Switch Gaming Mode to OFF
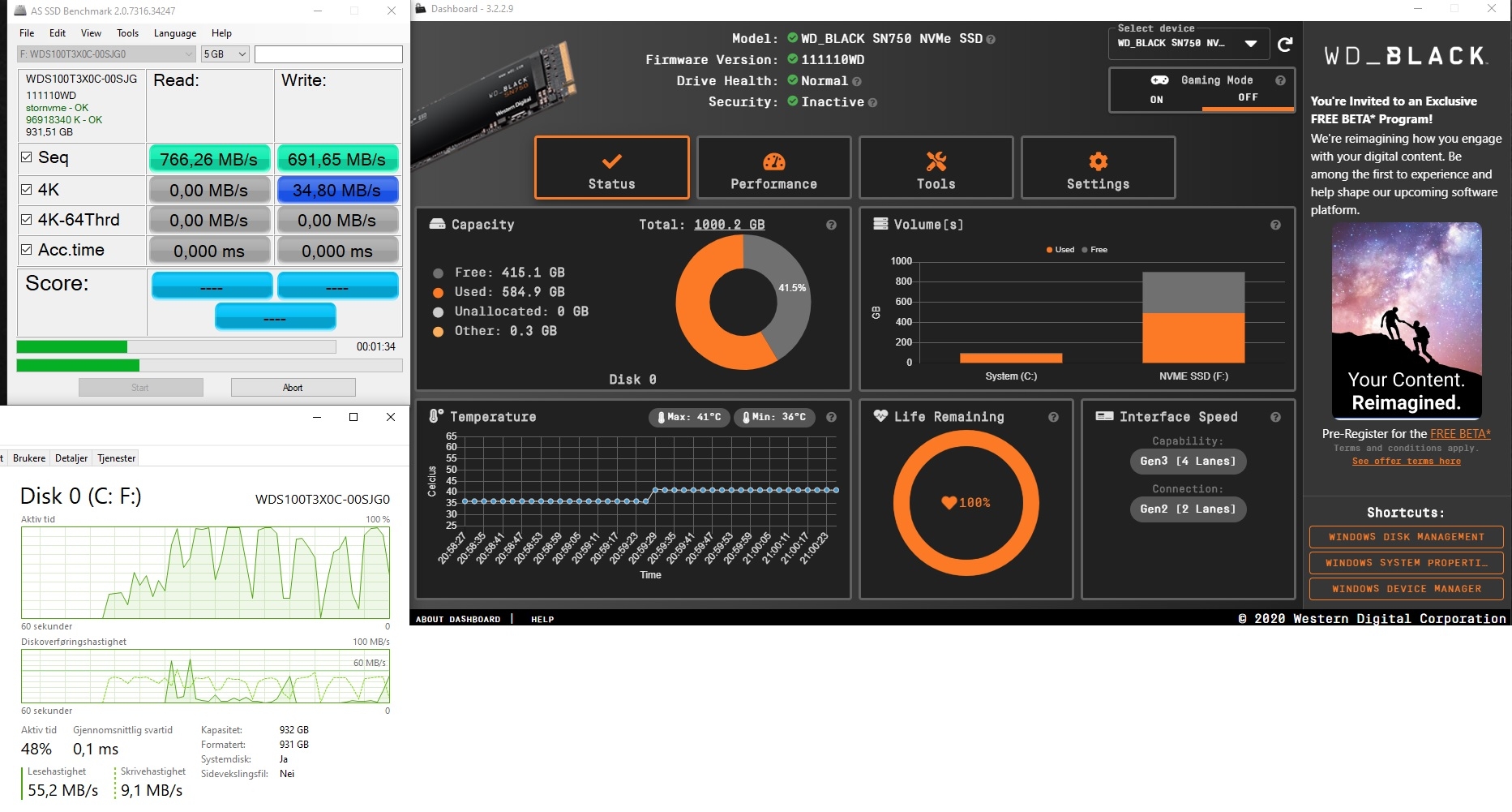Image resolution: width=1512 pixels, height=812 pixels. tap(1248, 98)
